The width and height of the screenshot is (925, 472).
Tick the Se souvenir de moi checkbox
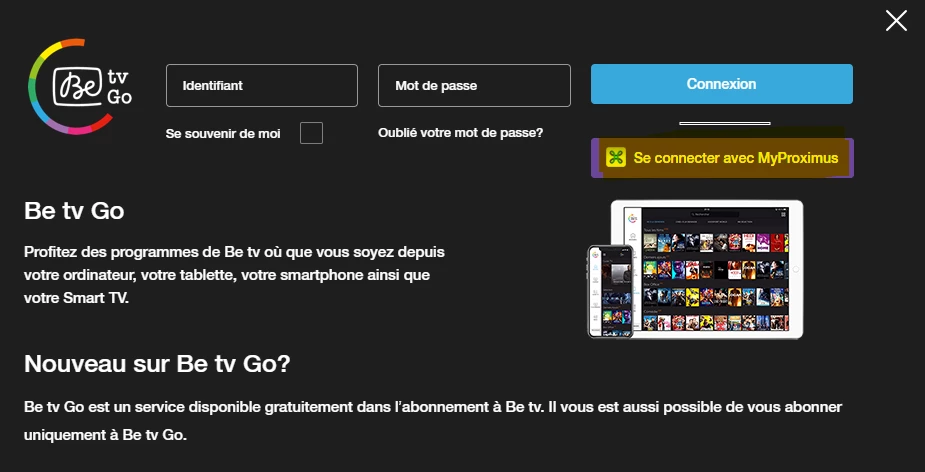click(311, 133)
